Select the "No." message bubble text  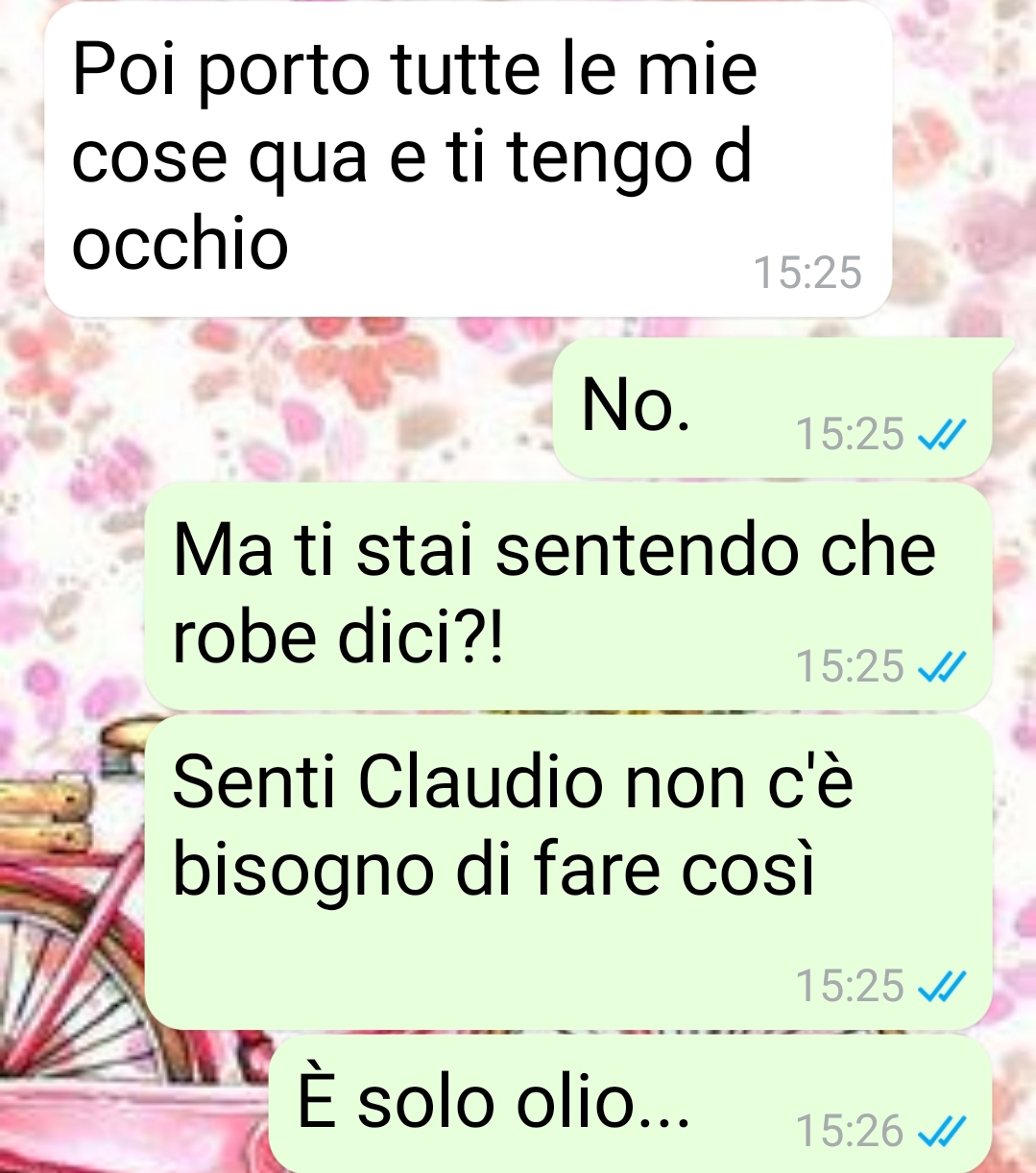pyautogui.click(x=636, y=404)
